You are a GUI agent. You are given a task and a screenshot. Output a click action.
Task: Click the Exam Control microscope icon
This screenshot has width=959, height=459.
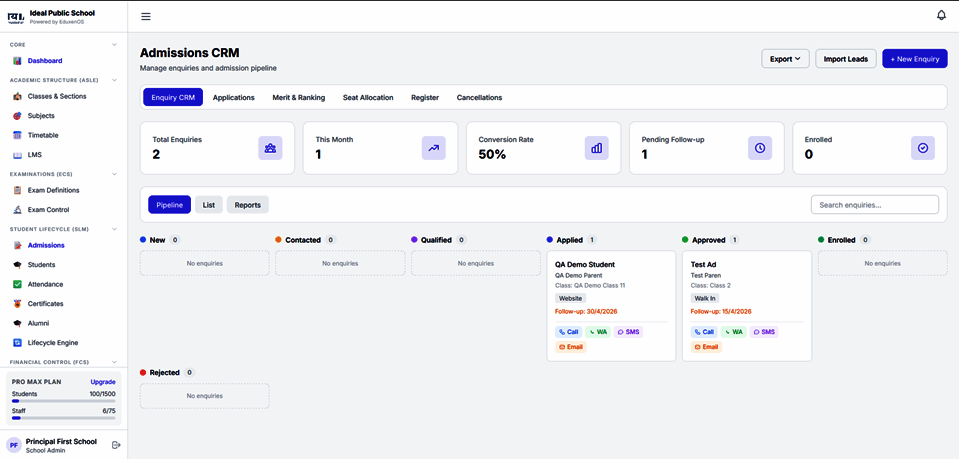17,210
